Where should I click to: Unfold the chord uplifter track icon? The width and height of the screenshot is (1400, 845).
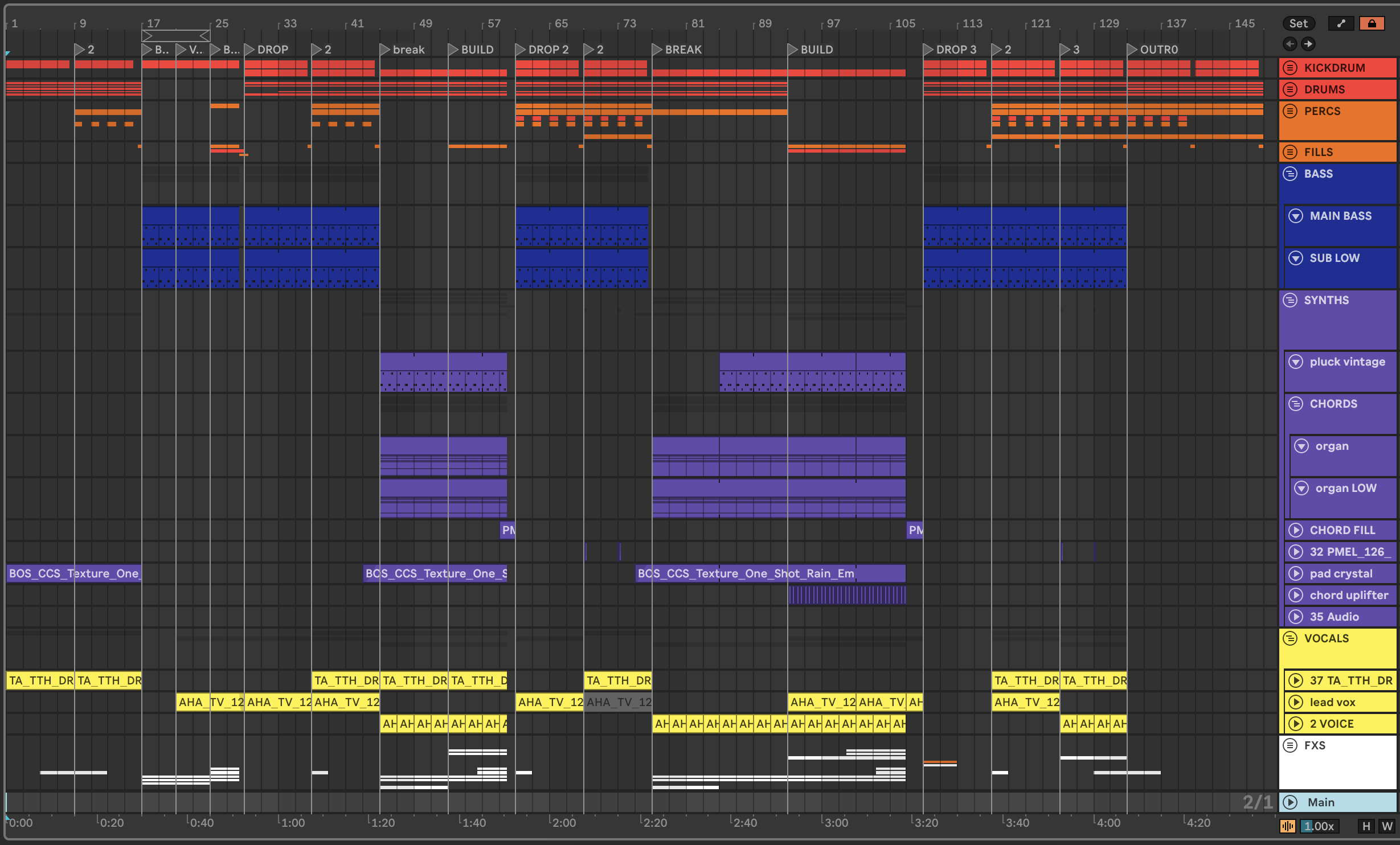1296,595
